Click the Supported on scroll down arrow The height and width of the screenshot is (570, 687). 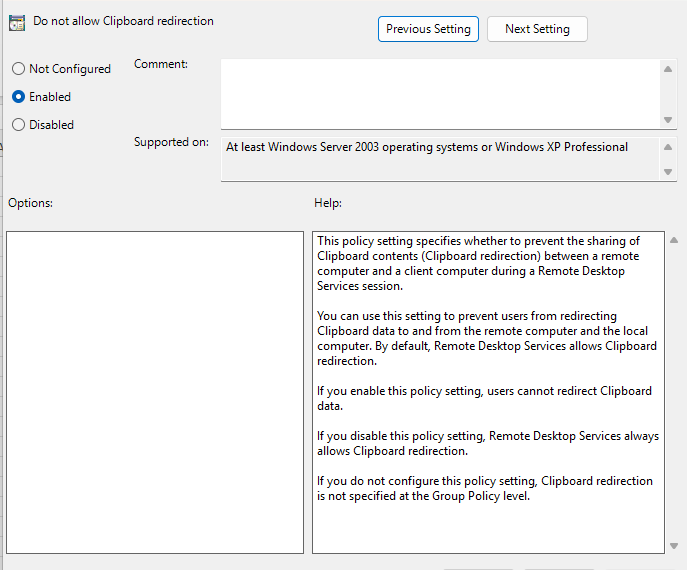tap(668, 172)
